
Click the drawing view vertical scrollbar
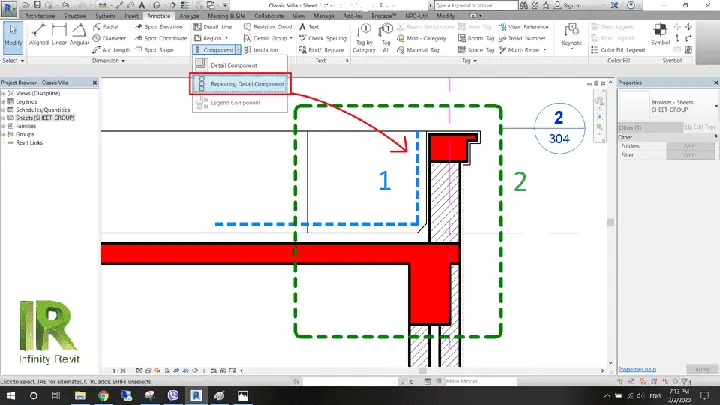click(610, 222)
